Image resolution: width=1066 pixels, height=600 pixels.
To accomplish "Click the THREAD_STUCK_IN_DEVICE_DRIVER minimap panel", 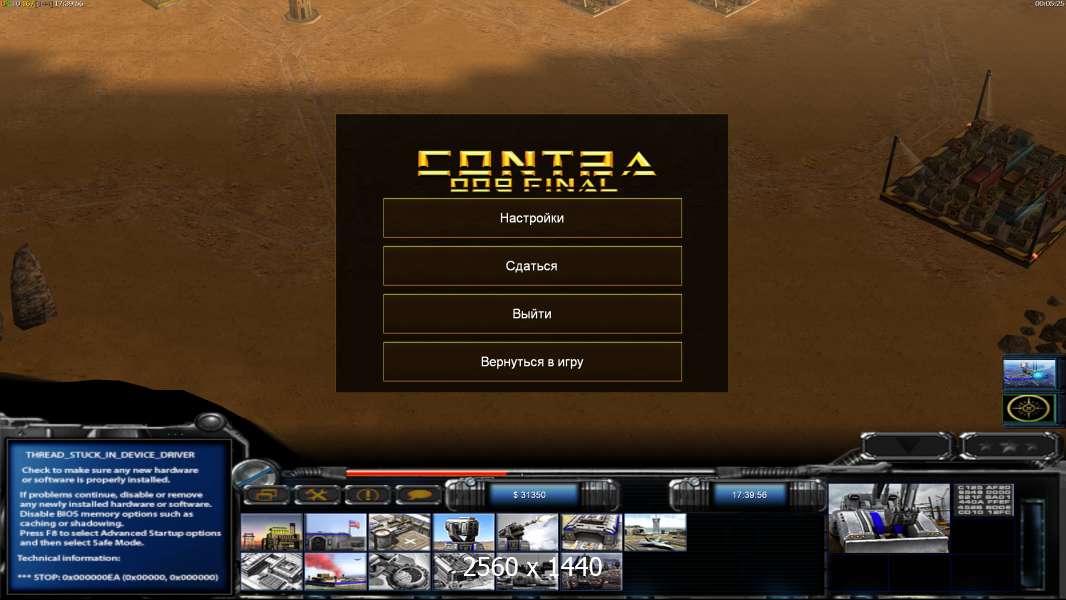I will click(x=119, y=516).
